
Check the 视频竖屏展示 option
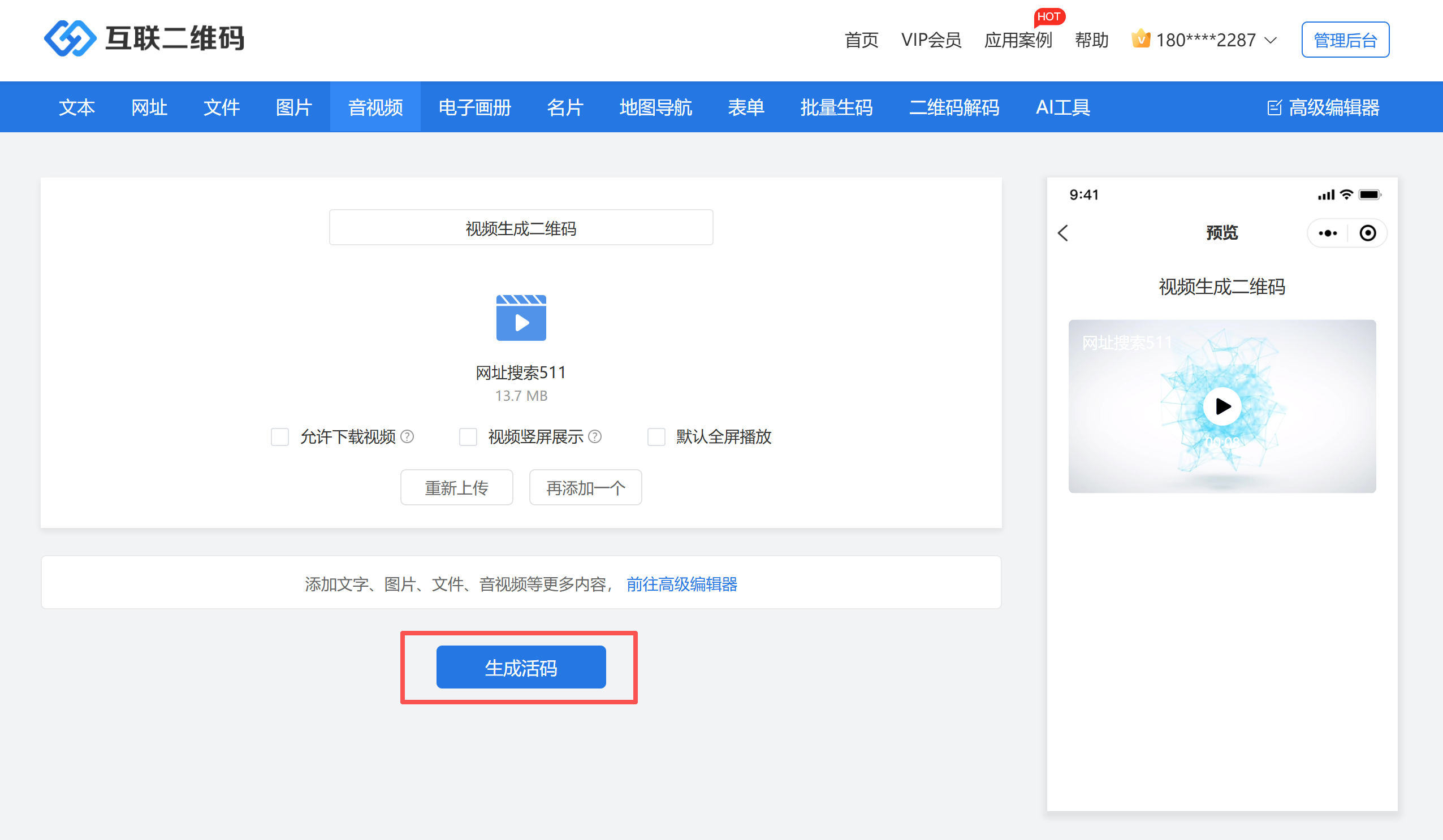pos(468,436)
